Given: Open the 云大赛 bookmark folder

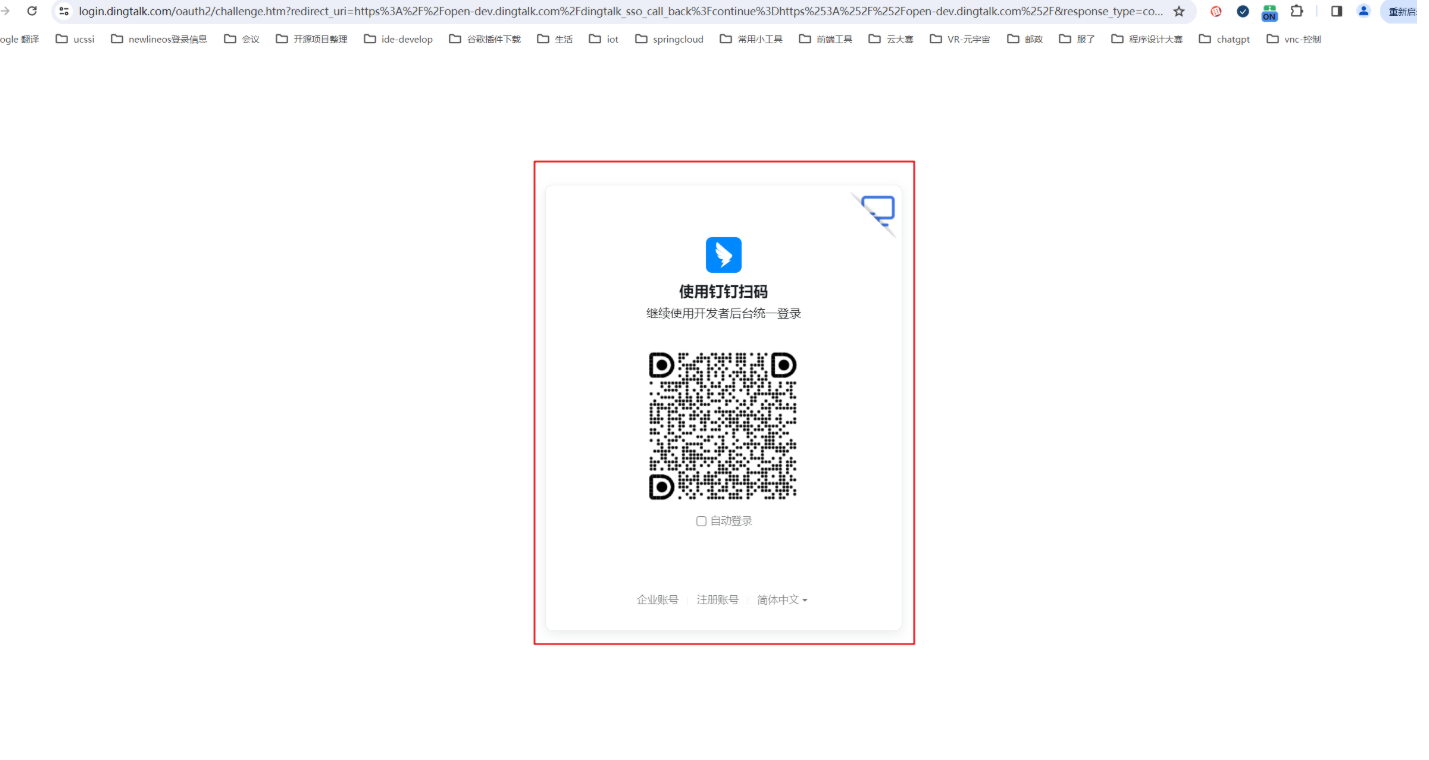Looking at the screenshot, I should pos(891,39).
